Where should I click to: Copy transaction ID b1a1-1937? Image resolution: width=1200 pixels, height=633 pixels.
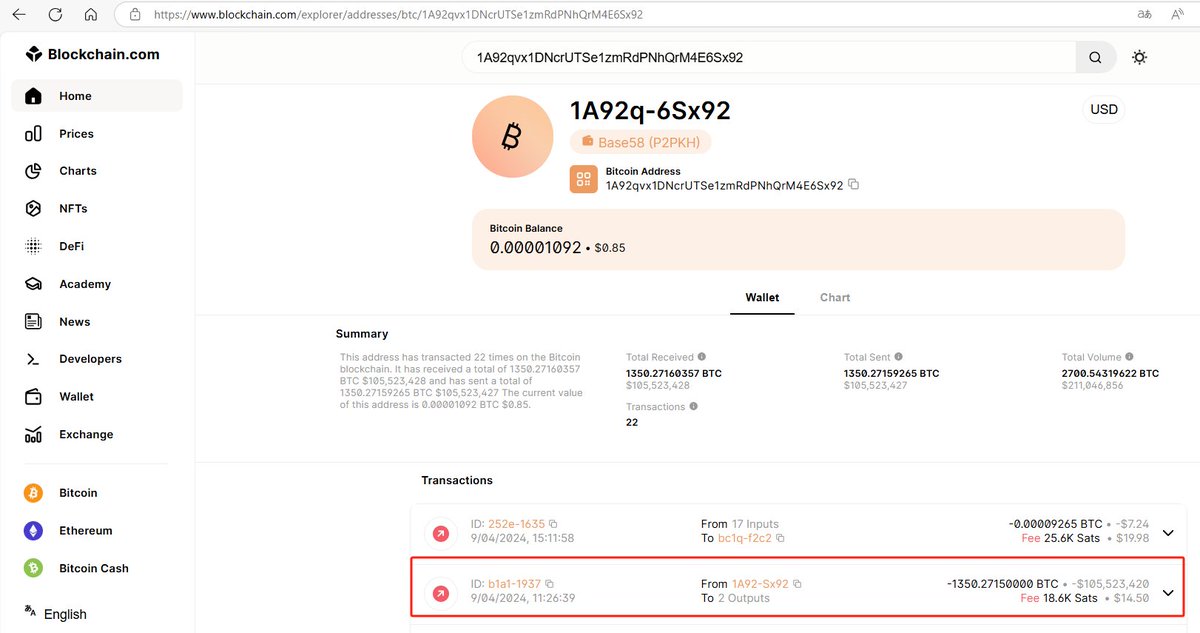point(549,584)
